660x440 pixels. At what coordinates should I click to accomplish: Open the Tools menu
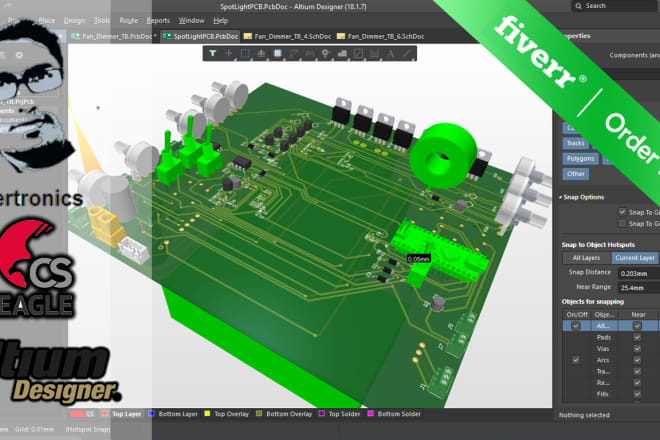click(101, 20)
